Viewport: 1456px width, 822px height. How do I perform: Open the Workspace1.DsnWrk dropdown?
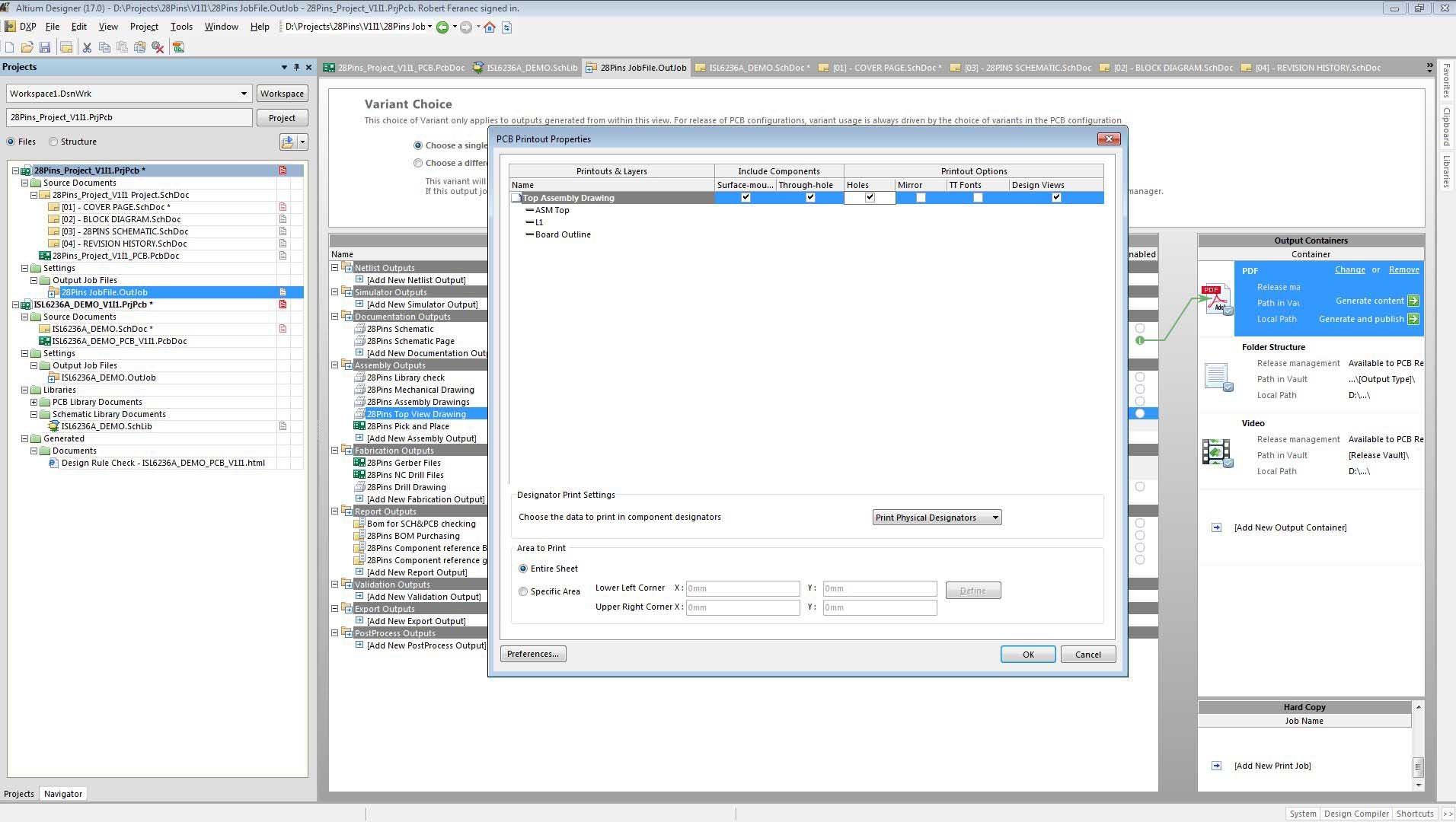point(244,94)
